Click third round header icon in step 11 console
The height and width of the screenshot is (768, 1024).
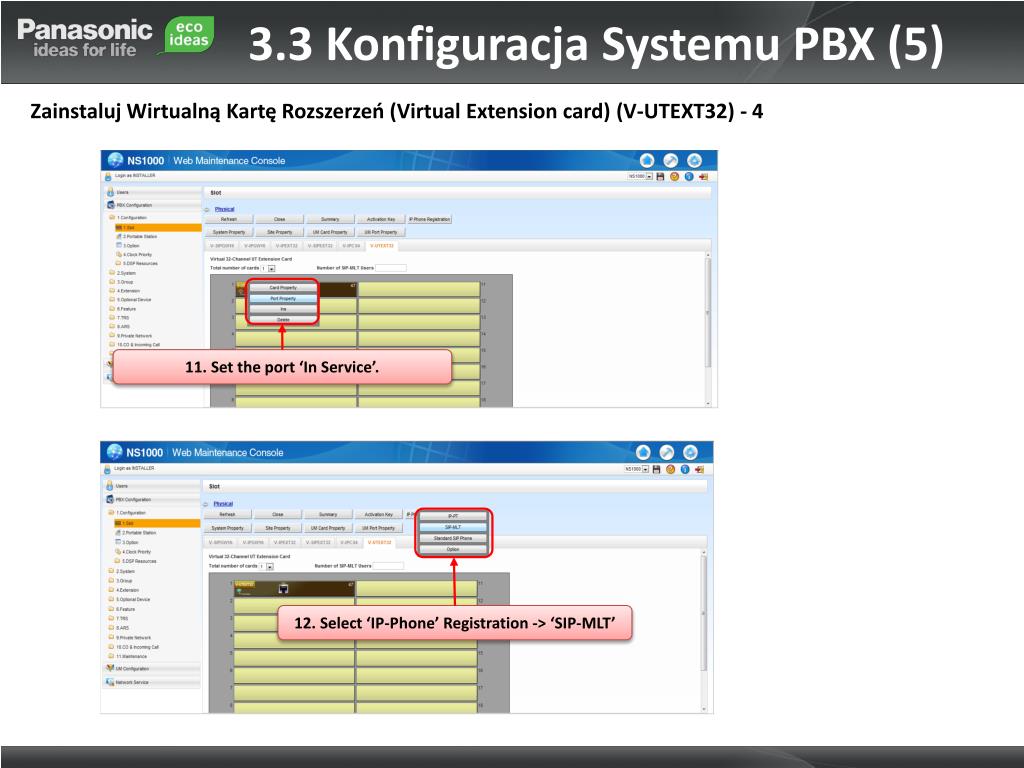pyautogui.click(x=694, y=161)
